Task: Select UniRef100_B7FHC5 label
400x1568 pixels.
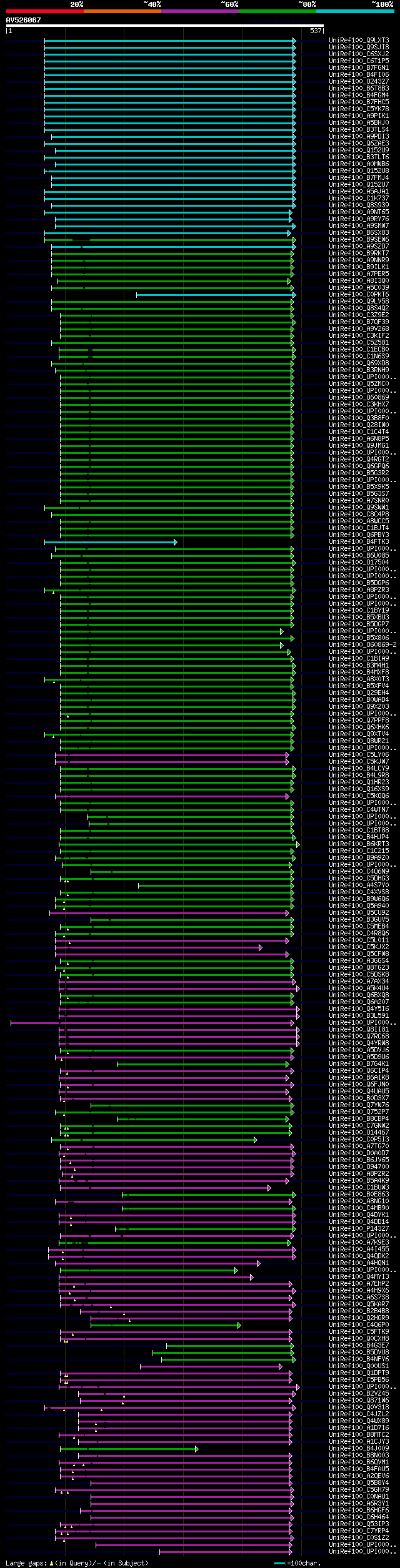Action: click(x=359, y=102)
